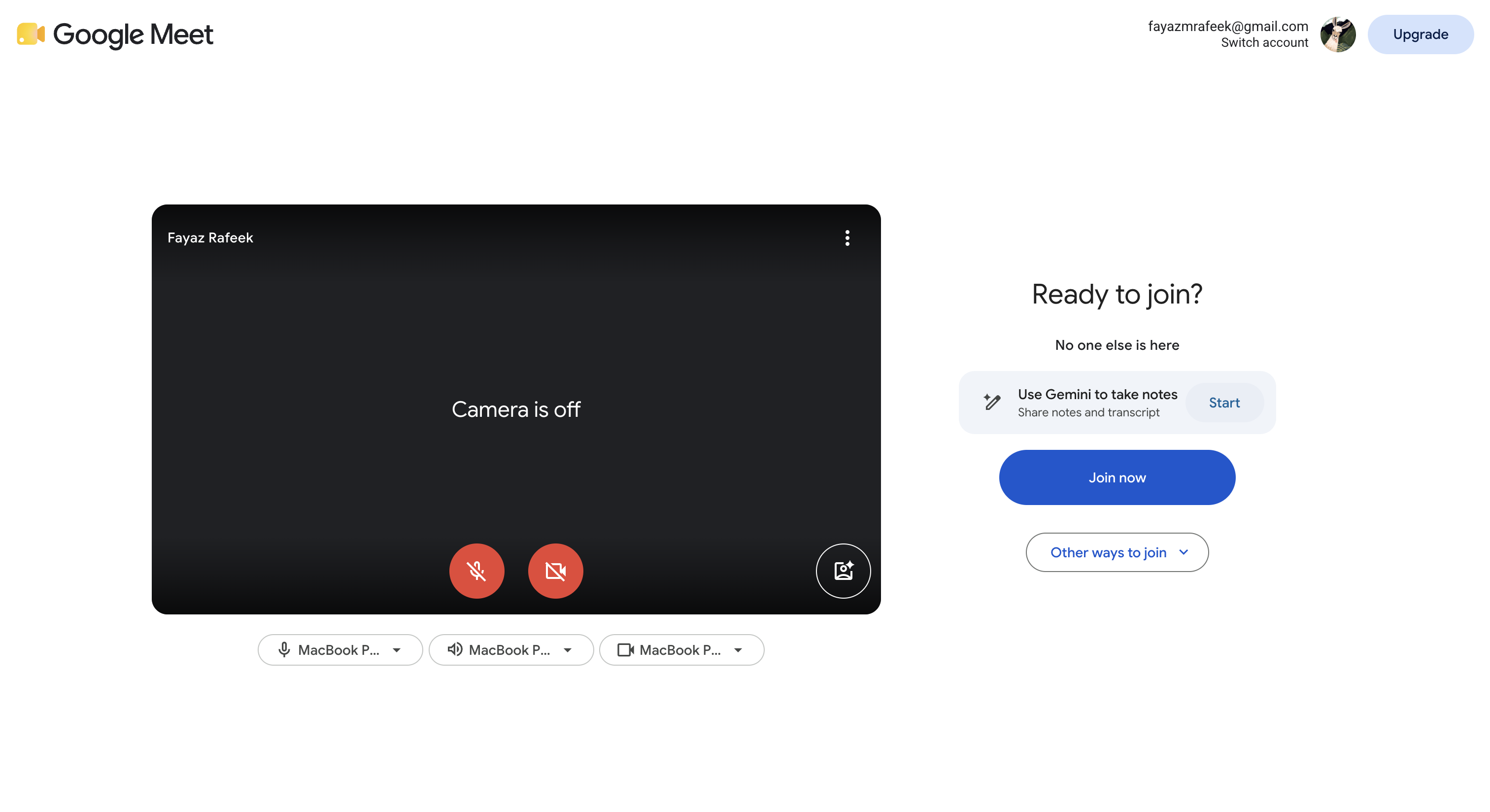
Task: Click Join now
Action: pyautogui.click(x=1117, y=477)
